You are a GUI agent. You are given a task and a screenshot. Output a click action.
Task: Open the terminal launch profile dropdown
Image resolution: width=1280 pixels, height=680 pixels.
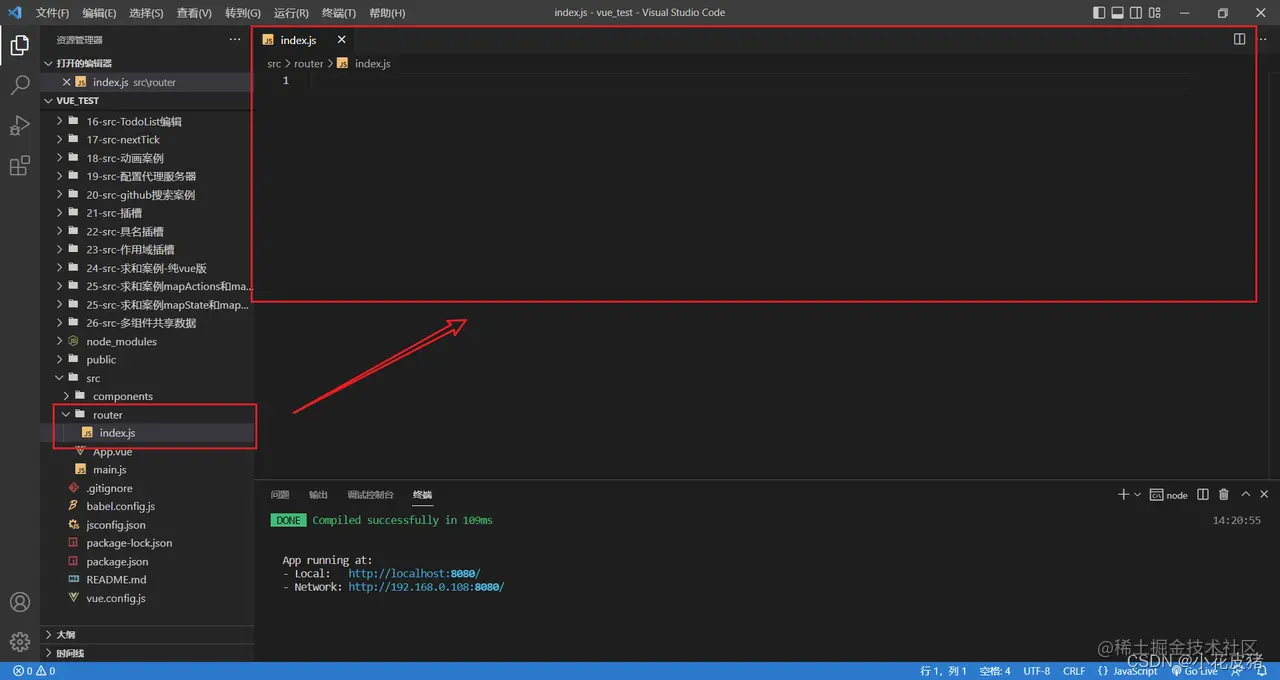click(1137, 494)
